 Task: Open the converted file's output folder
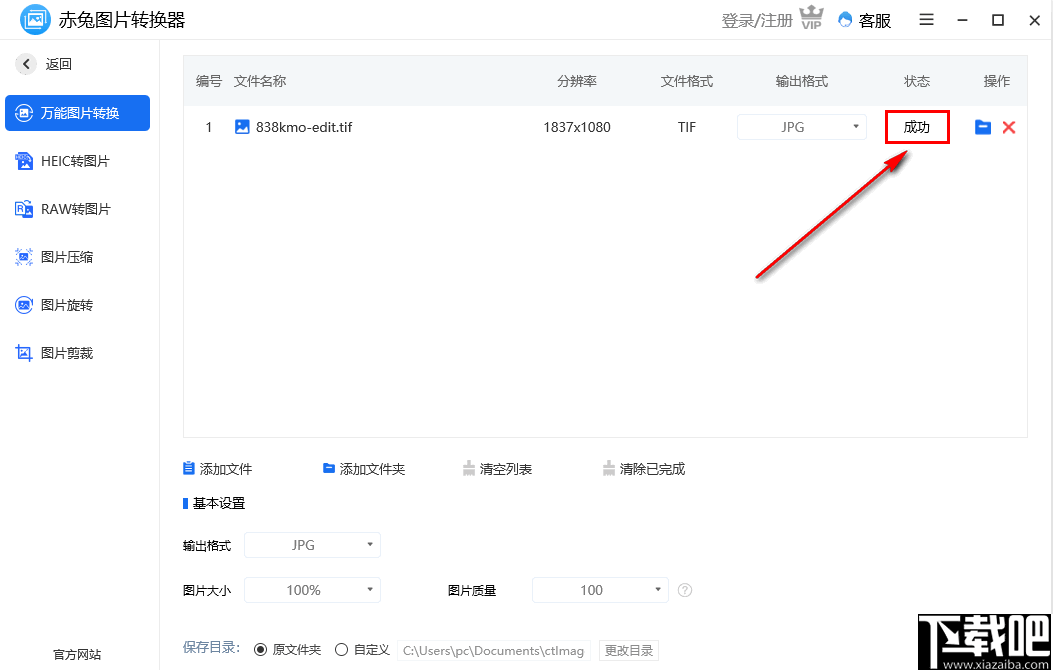[982, 127]
